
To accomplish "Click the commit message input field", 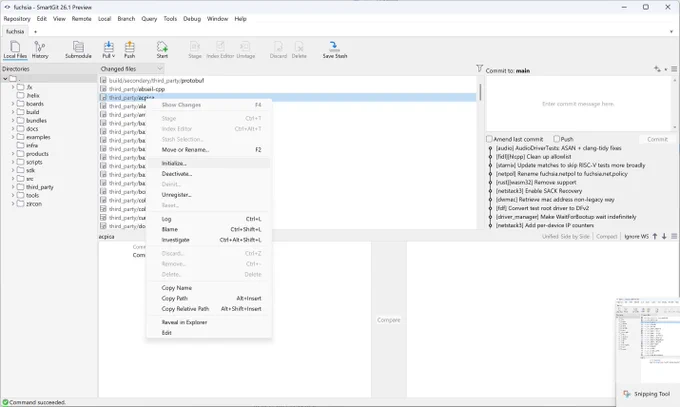I will pos(579,104).
